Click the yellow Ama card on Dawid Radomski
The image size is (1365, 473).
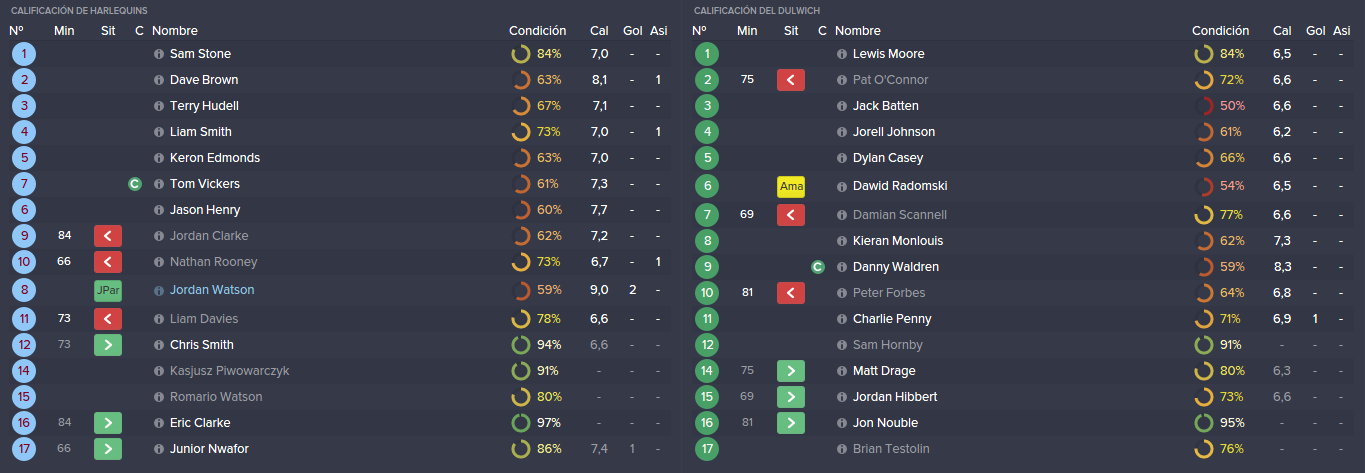(791, 186)
